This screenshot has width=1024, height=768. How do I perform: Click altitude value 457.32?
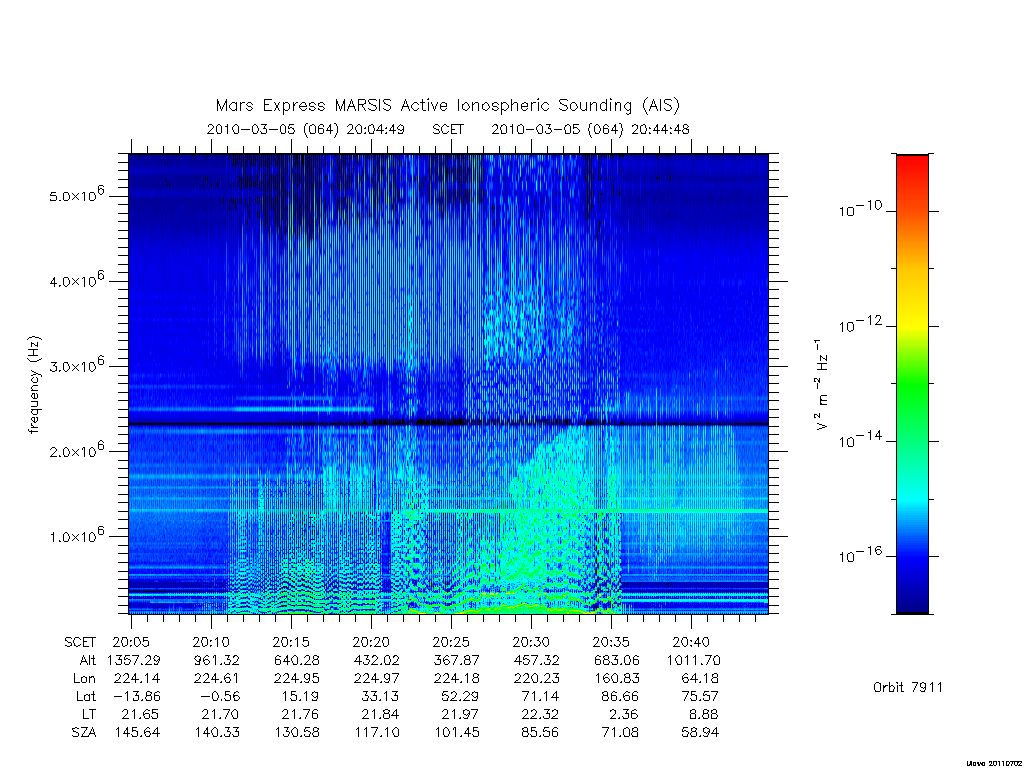coord(537,660)
